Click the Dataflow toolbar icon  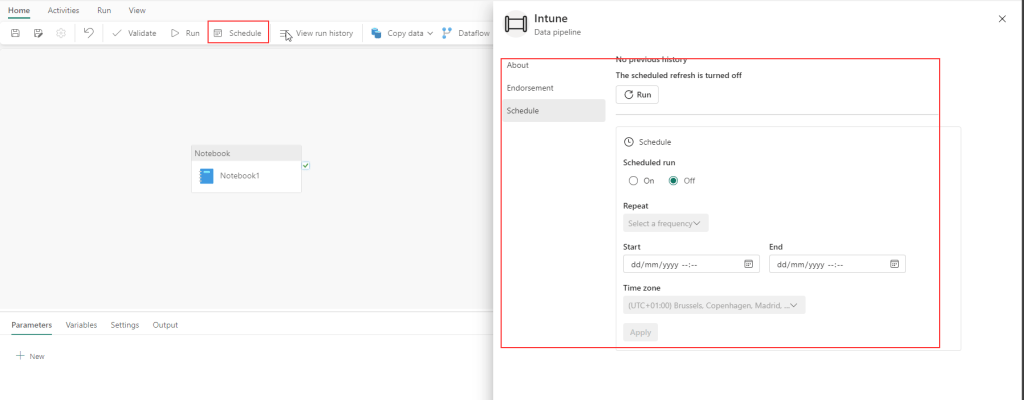pyautogui.click(x=447, y=33)
